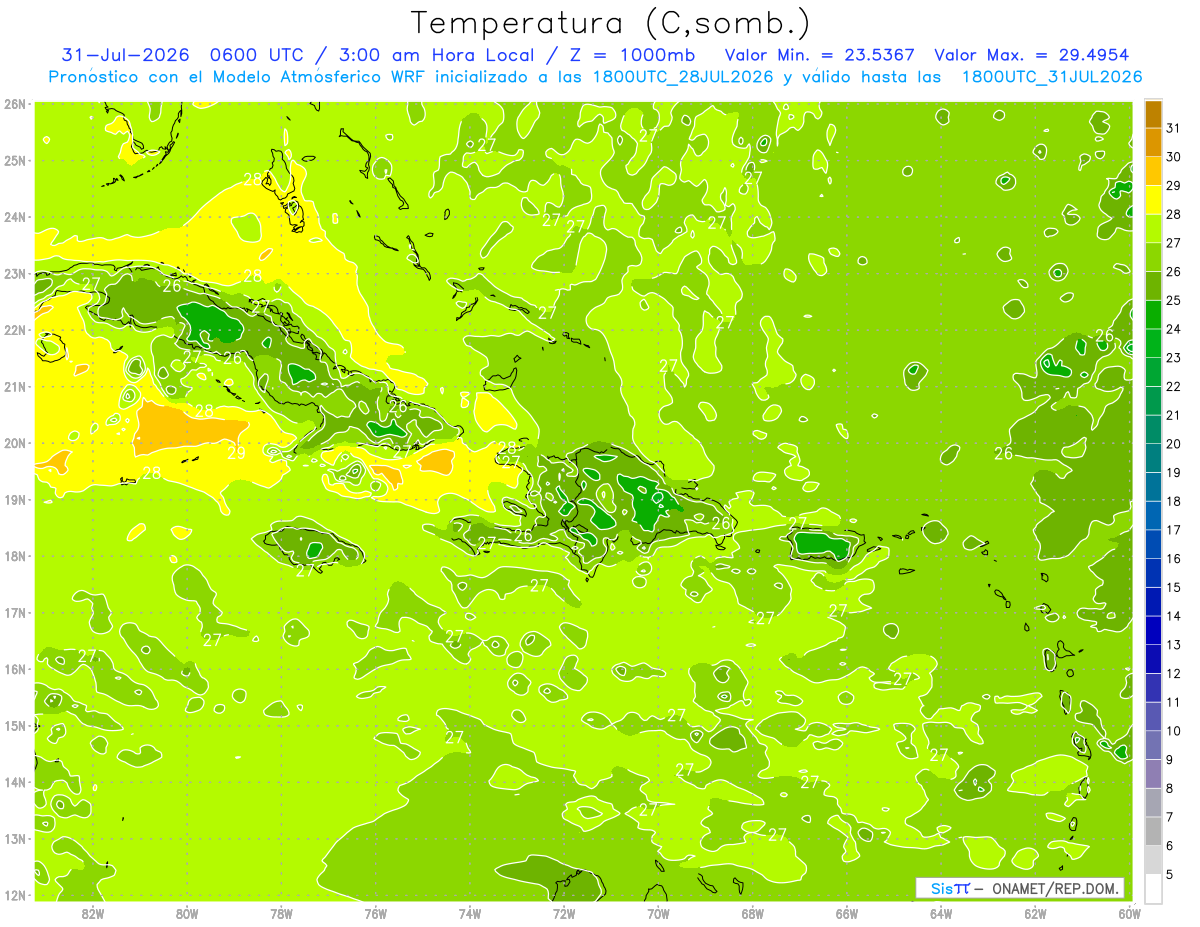Click the "14N" latitude axis label
1200x927 pixels.
tap(14, 782)
